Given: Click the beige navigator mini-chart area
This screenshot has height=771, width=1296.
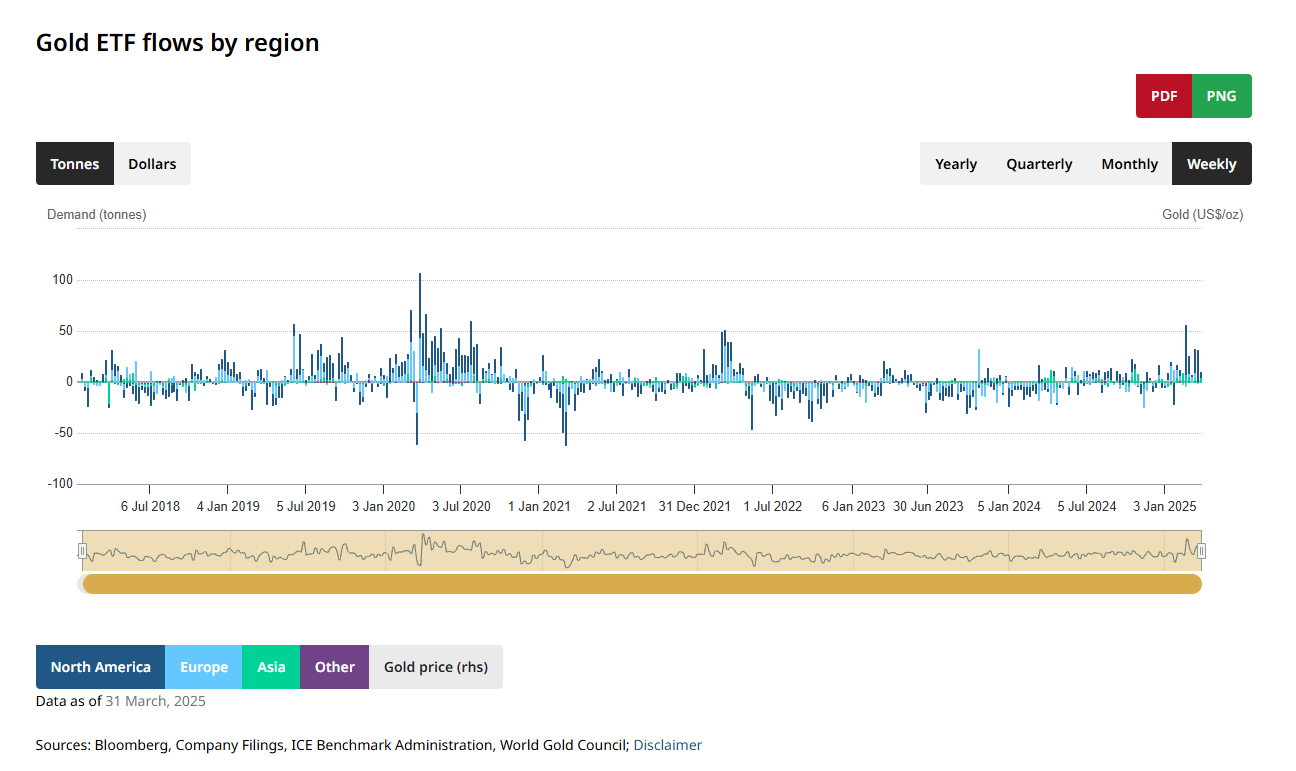Looking at the screenshot, I should (640, 551).
